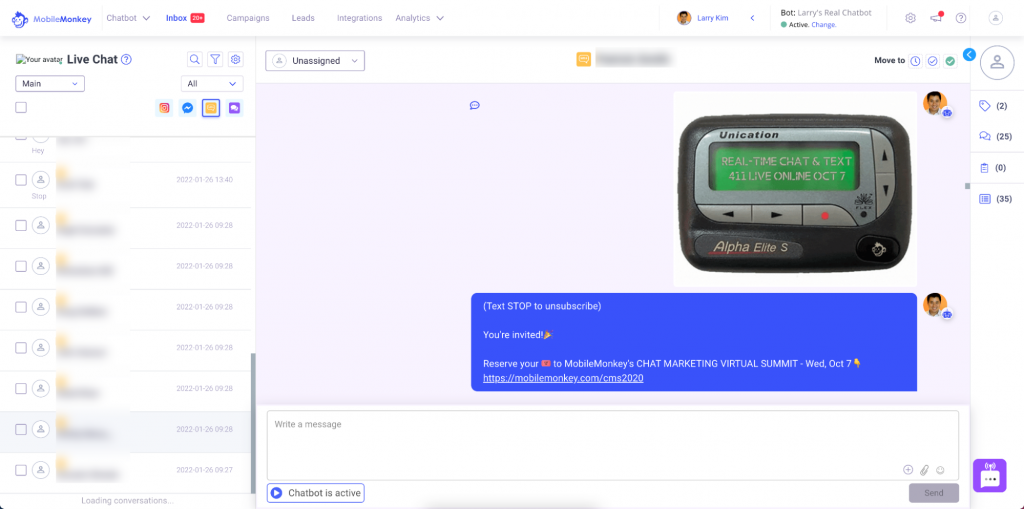Open contact profile avatar in right panel
Viewport: 1024px width, 509px height.
[x=997, y=62]
